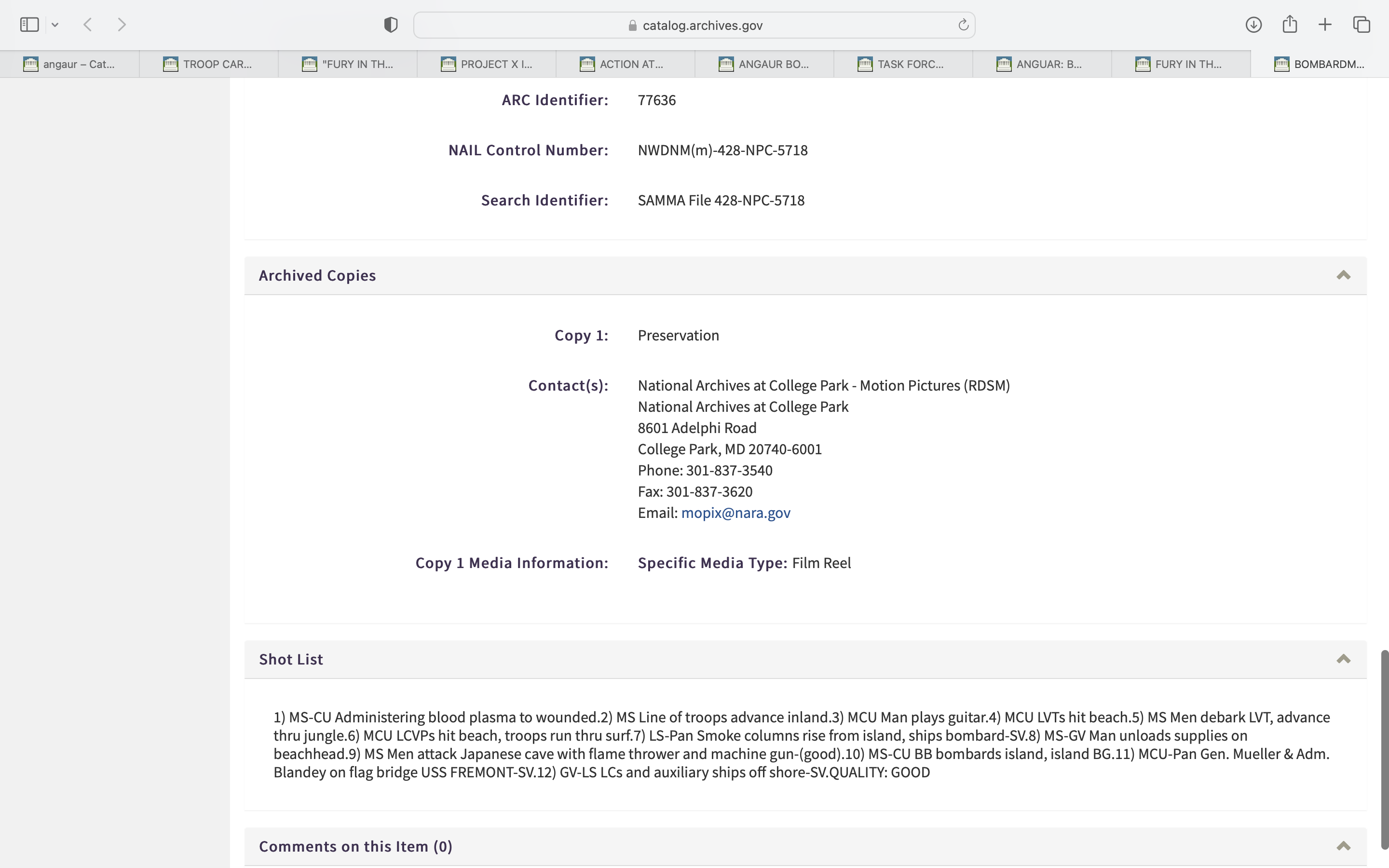The width and height of the screenshot is (1389, 868).
Task: Switch to the angaur – Cat... tab
Action: 69,64
